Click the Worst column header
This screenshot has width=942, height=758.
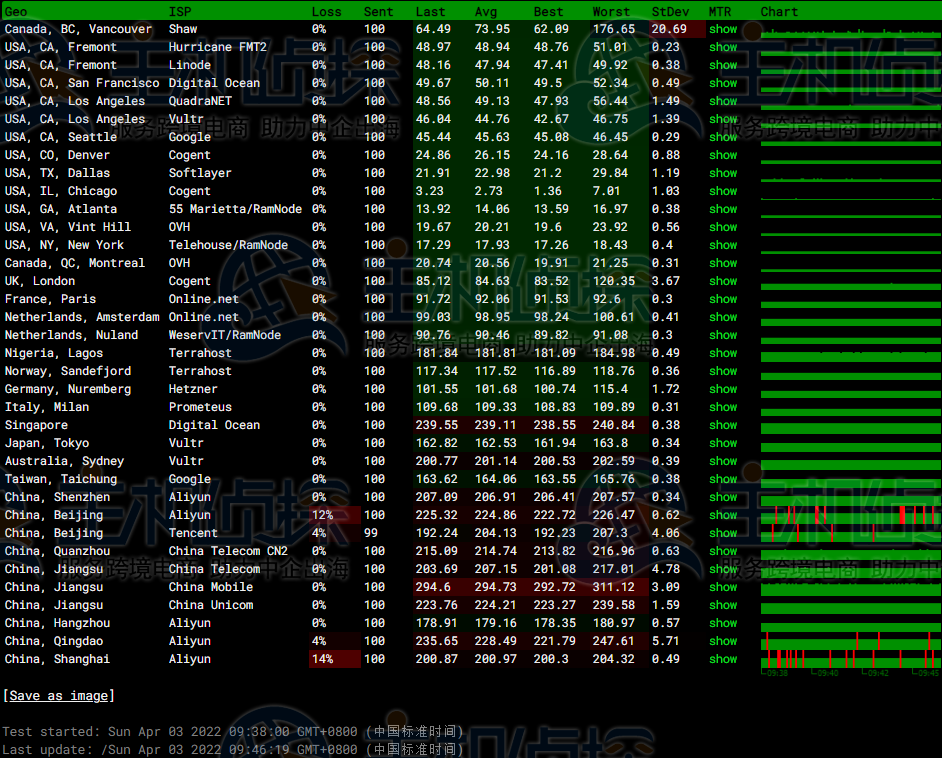[x=611, y=11]
